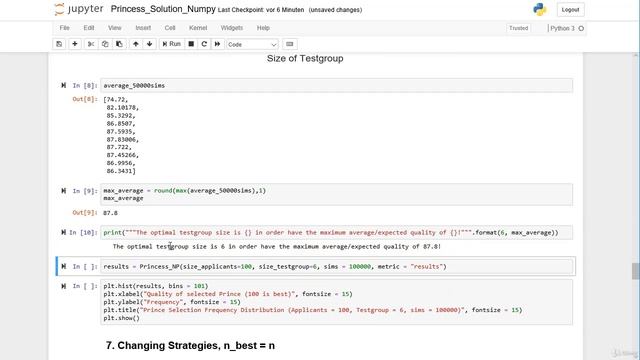640x360 pixels.
Task: Click the Trusted notebook indicator
Action: pos(518,28)
